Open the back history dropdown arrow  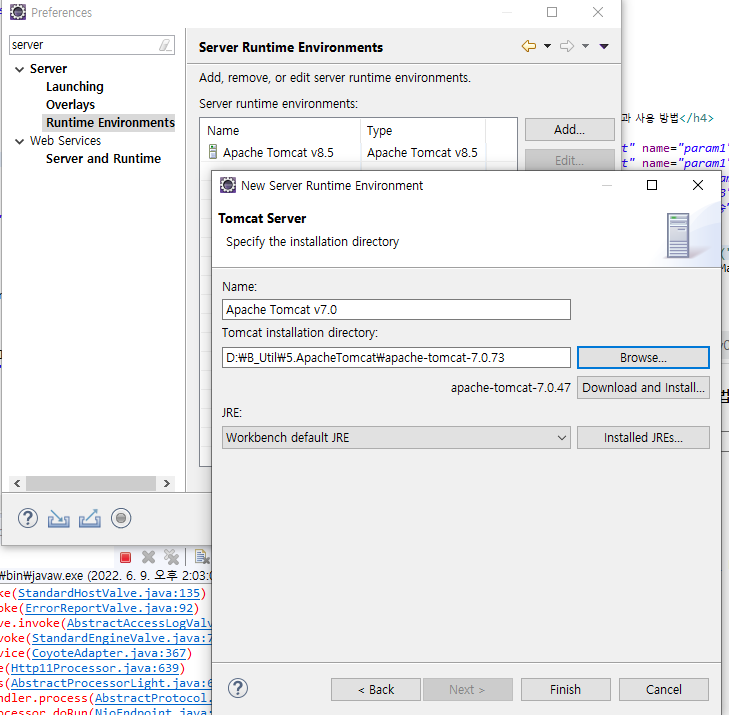coord(548,46)
